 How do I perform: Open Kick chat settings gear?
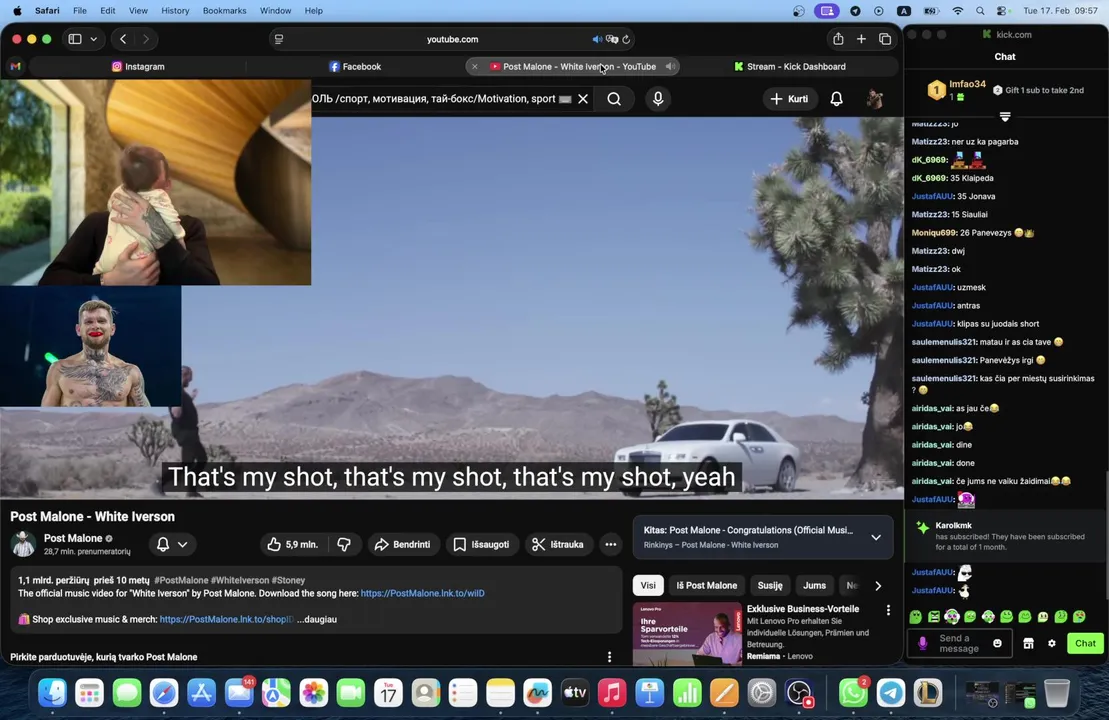click(x=1052, y=643)
